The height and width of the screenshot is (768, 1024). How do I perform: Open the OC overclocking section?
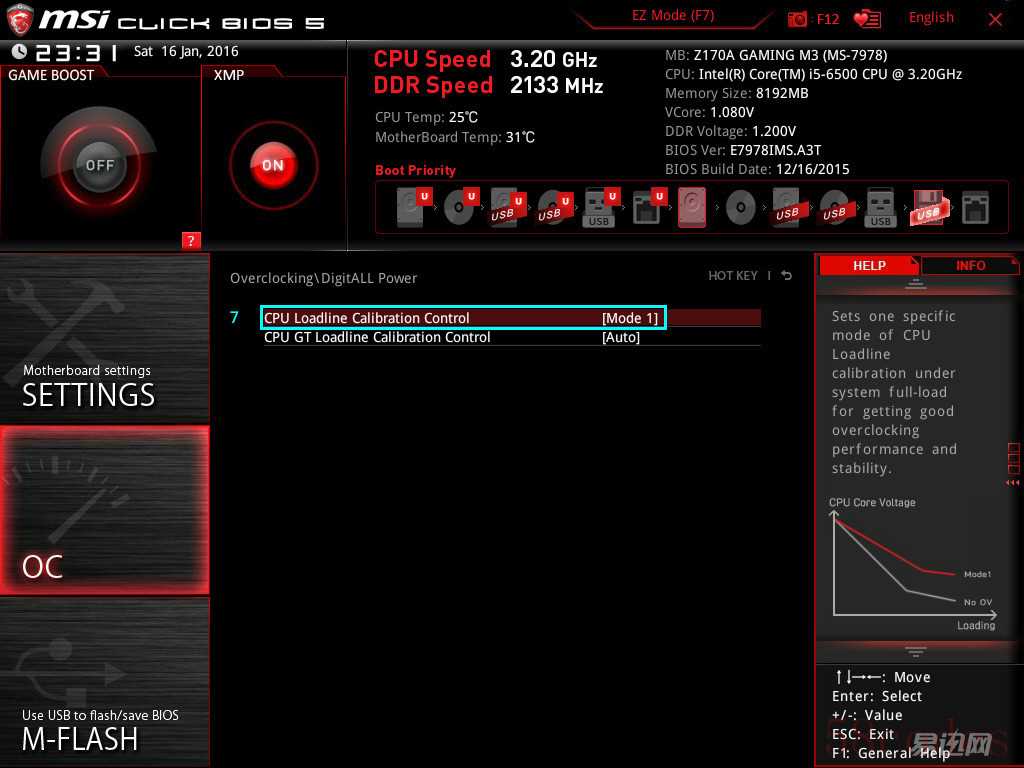tap(104, 510)
